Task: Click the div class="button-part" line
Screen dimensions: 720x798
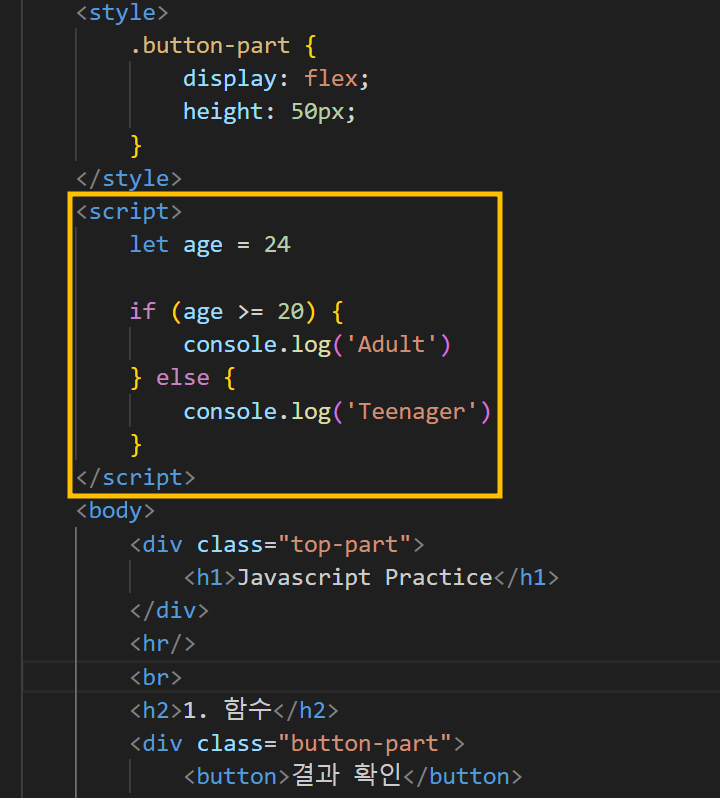Action: click(x=297, y=744)
